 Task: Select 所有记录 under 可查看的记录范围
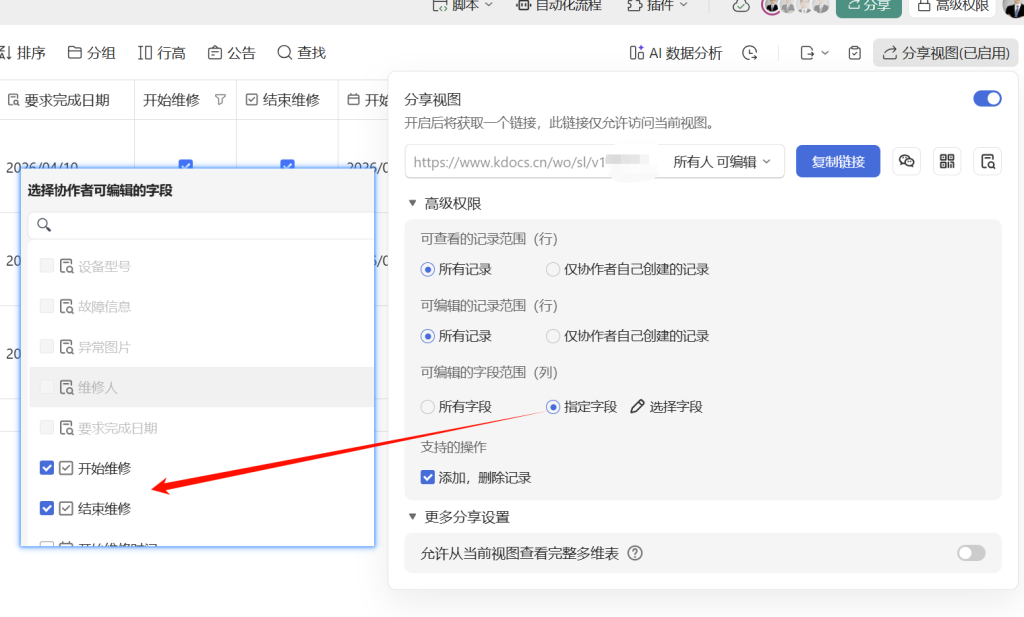pos(428,270)
